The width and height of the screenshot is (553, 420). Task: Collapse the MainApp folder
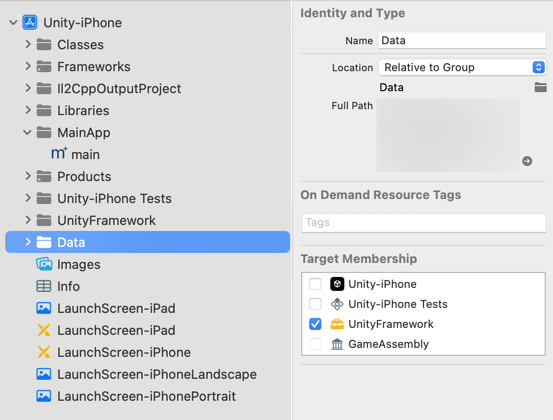pos(27,133)
